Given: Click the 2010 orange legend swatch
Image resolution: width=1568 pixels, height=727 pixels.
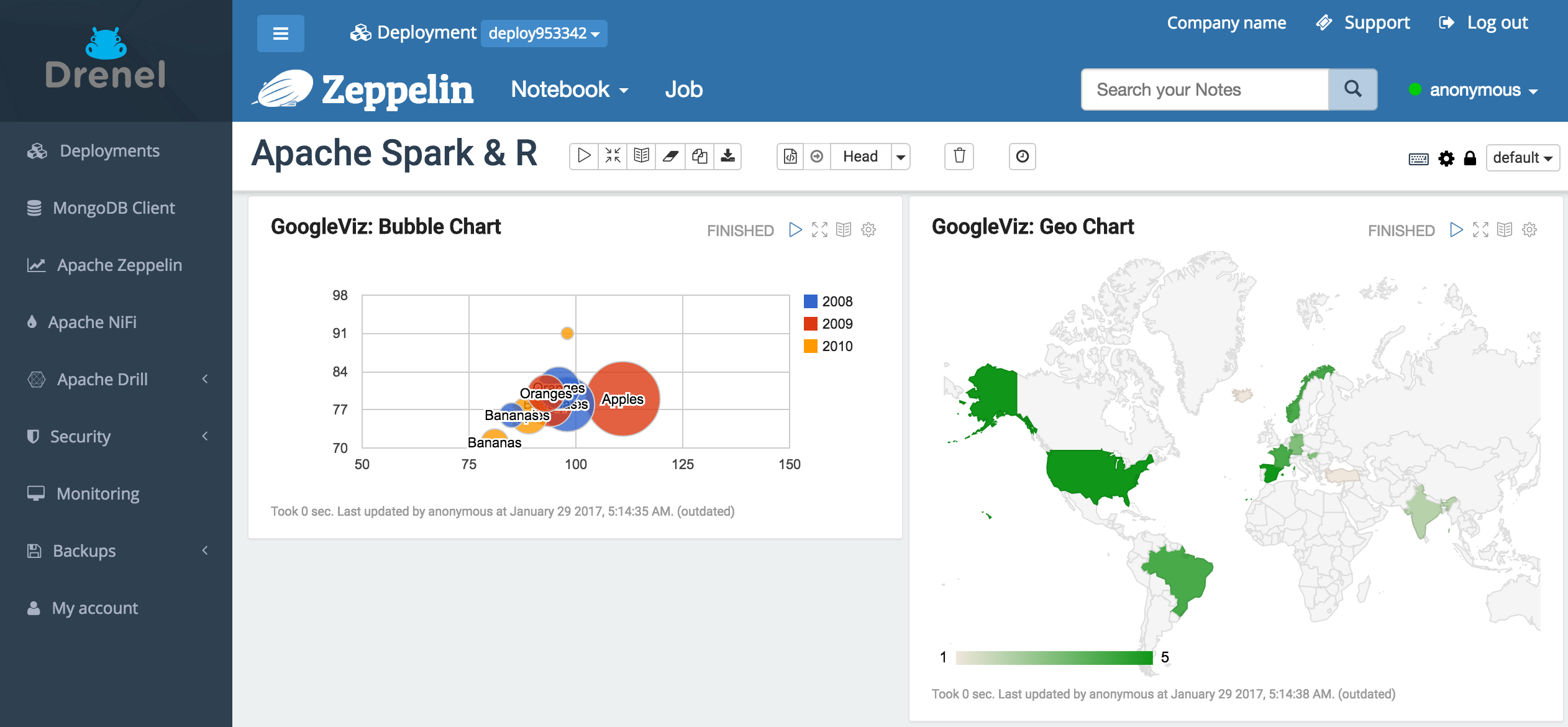Looking at the screenshot, I should (810, 346).
